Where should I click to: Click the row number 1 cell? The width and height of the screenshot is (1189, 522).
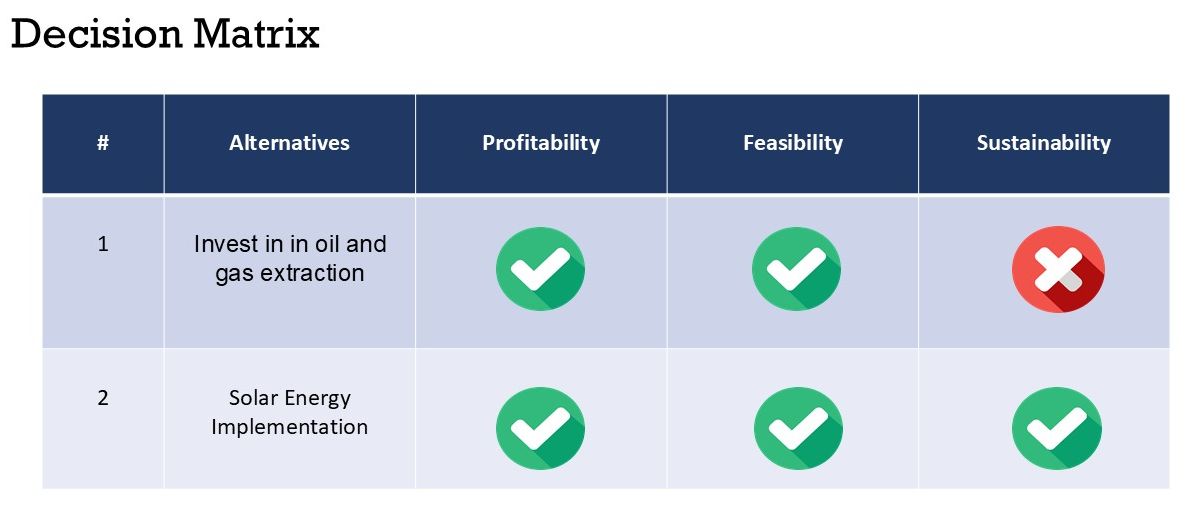pos(103,244)
